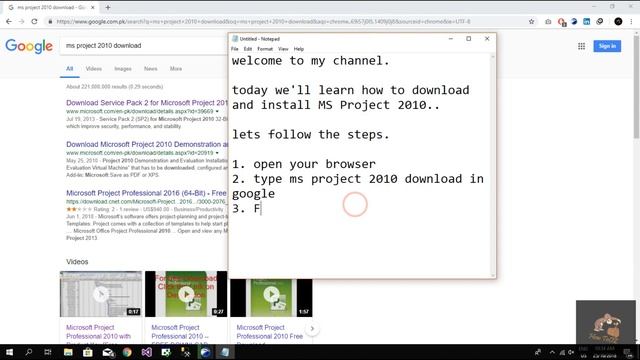The height and width of the screenshot is (360, 640).
Task: Open Notepad's File menu
Action: tap(235, 49)
